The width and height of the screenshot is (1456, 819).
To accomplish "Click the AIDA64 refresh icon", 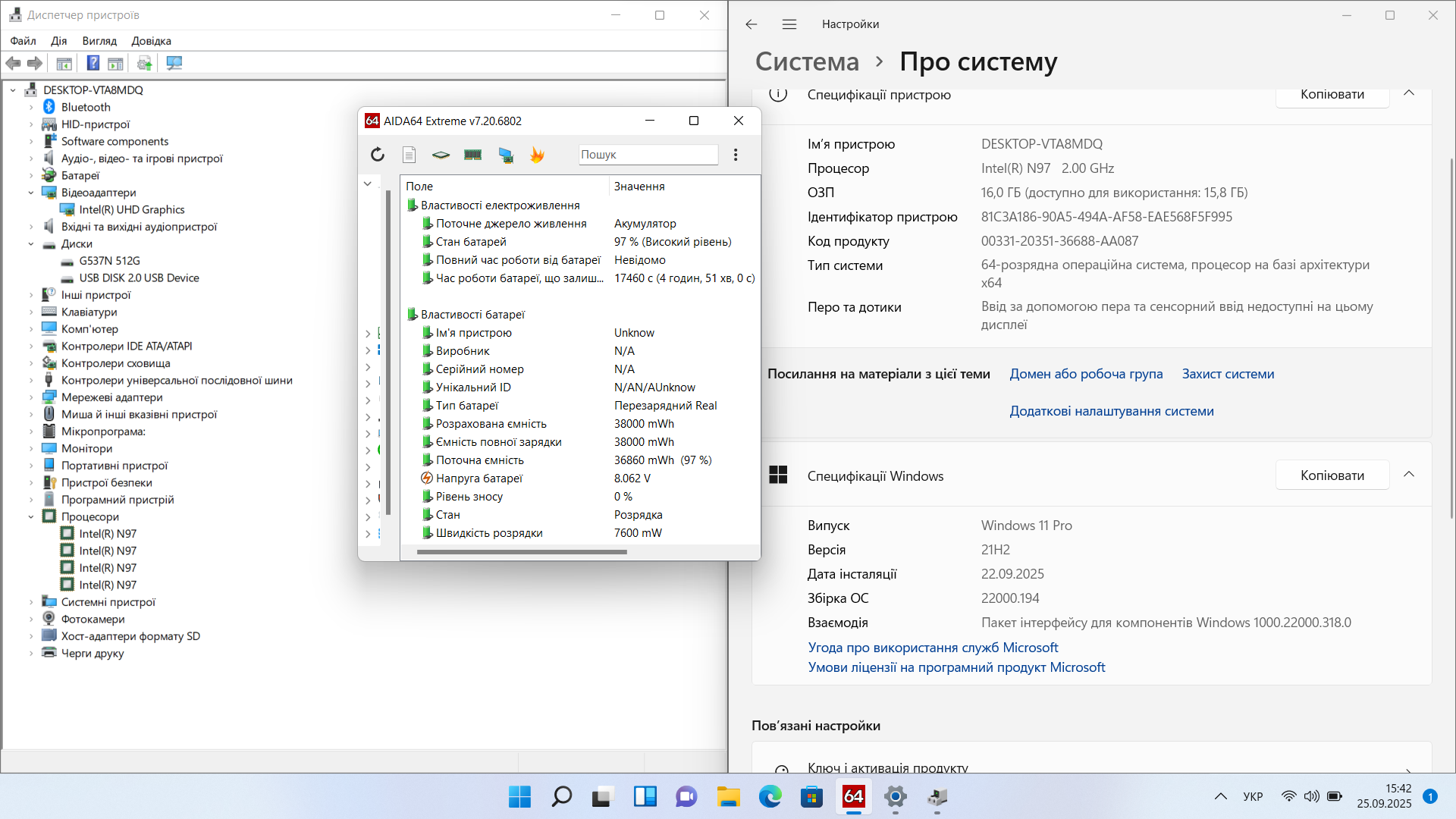I will (378, 155).
